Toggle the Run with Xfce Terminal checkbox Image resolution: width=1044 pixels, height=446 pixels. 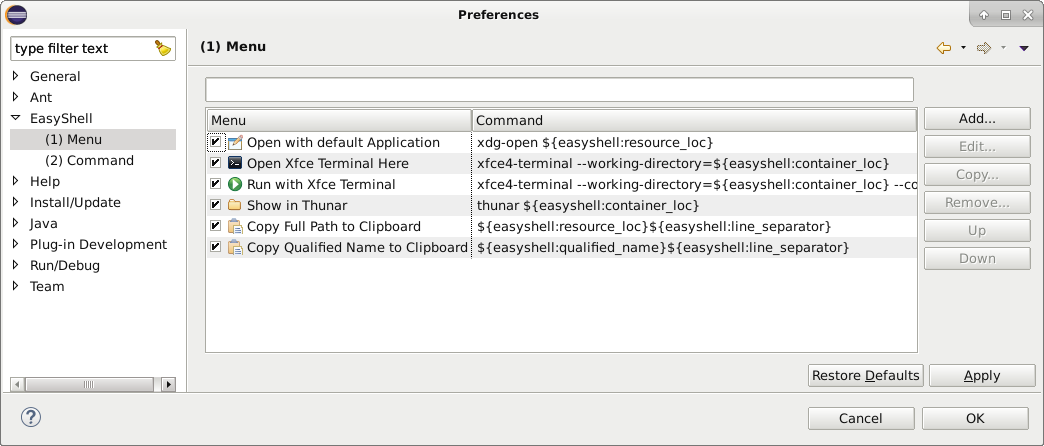click(x=215, y=184)
